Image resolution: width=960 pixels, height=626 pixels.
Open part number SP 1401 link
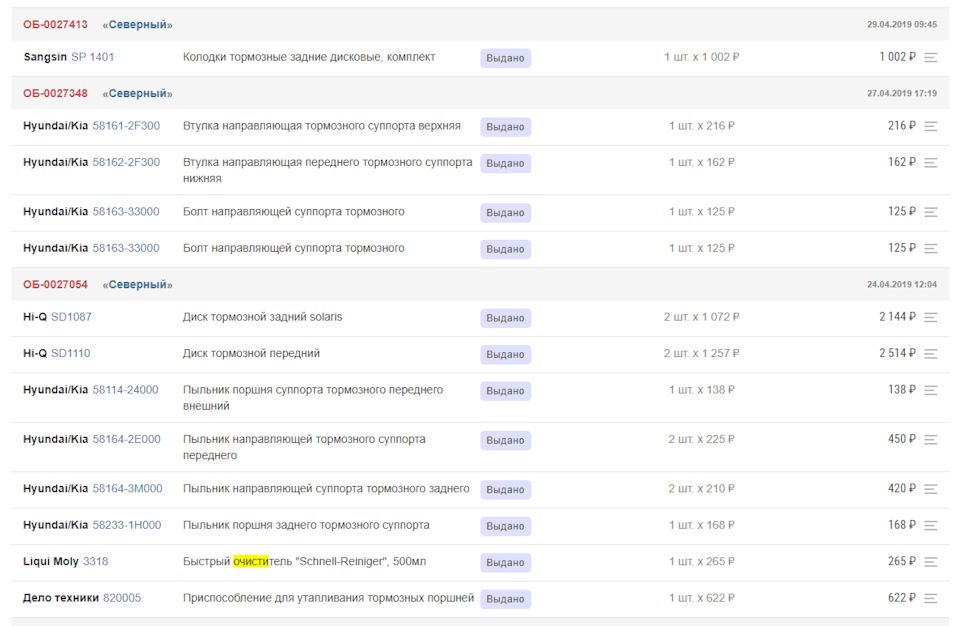tap(92, 57)
